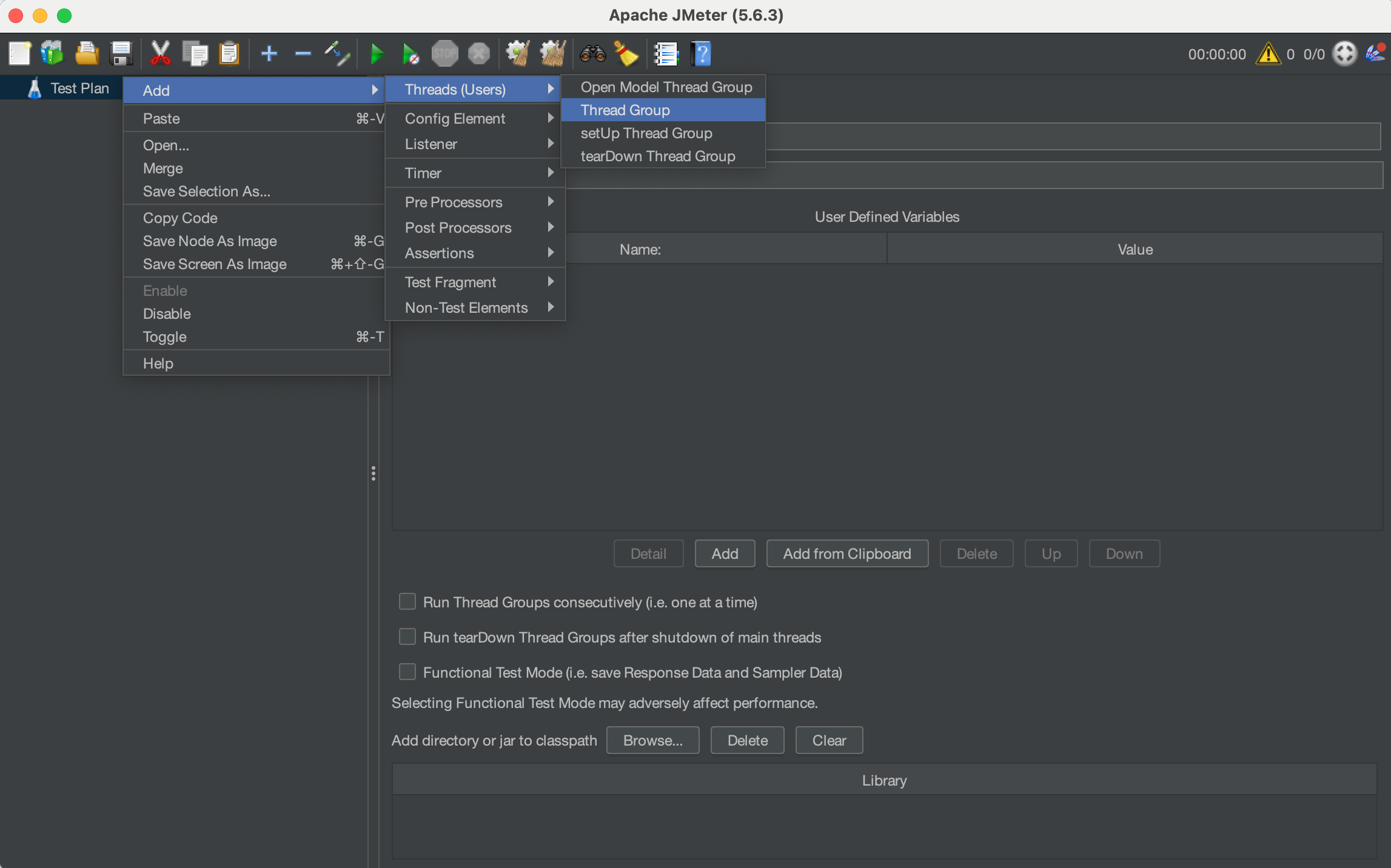Select Open Model Thread Group
Screen dimensions: 1391x868
663,87
